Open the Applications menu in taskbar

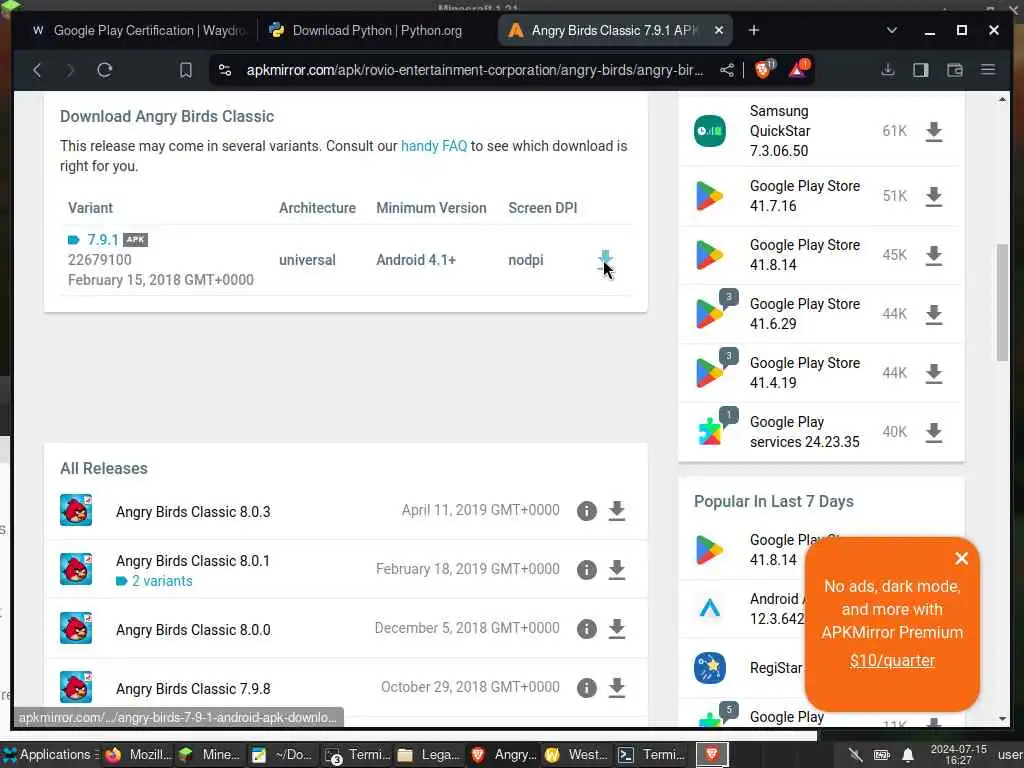coord(48,755)
